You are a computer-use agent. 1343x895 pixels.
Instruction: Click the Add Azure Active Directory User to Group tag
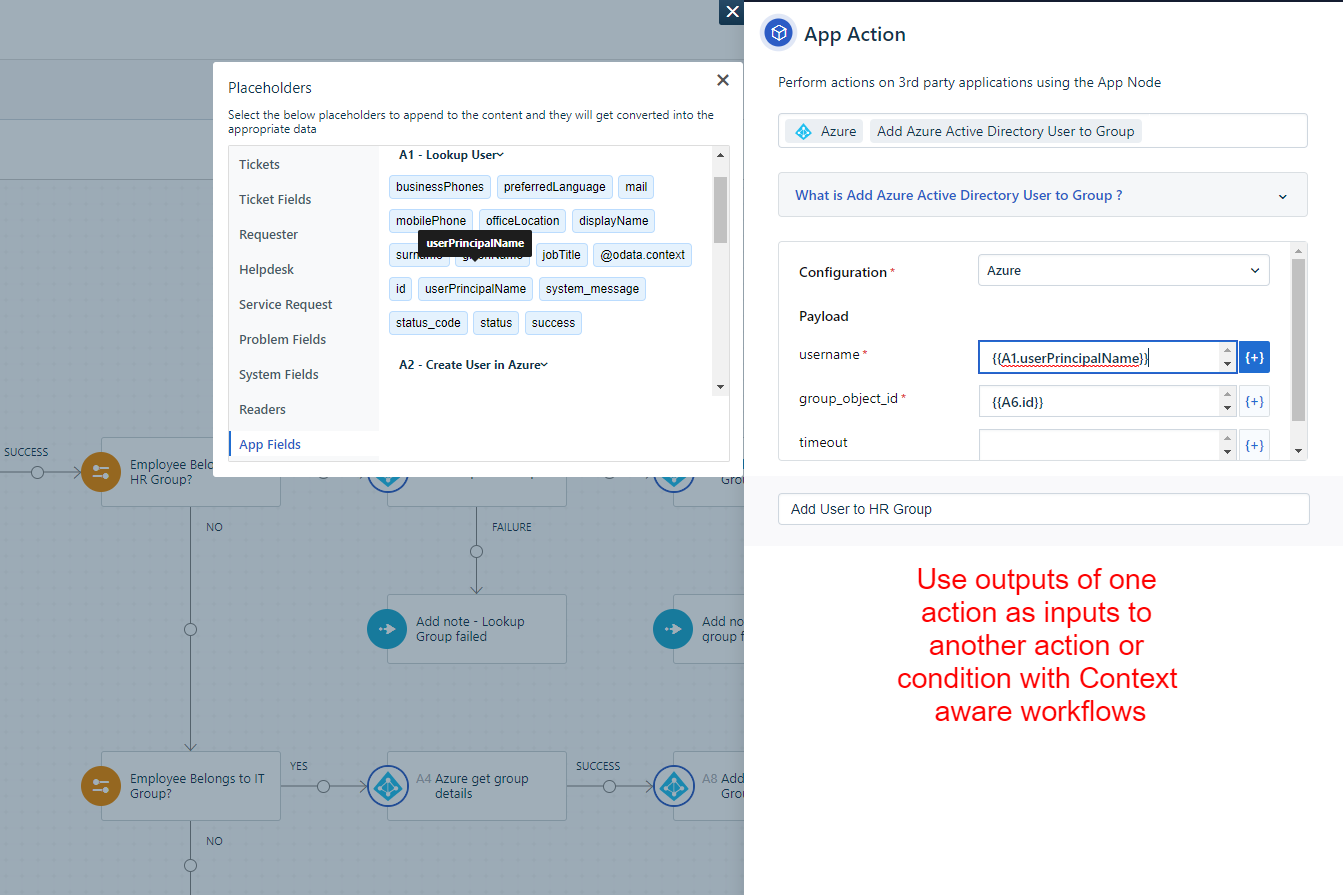click(1005, 131)
